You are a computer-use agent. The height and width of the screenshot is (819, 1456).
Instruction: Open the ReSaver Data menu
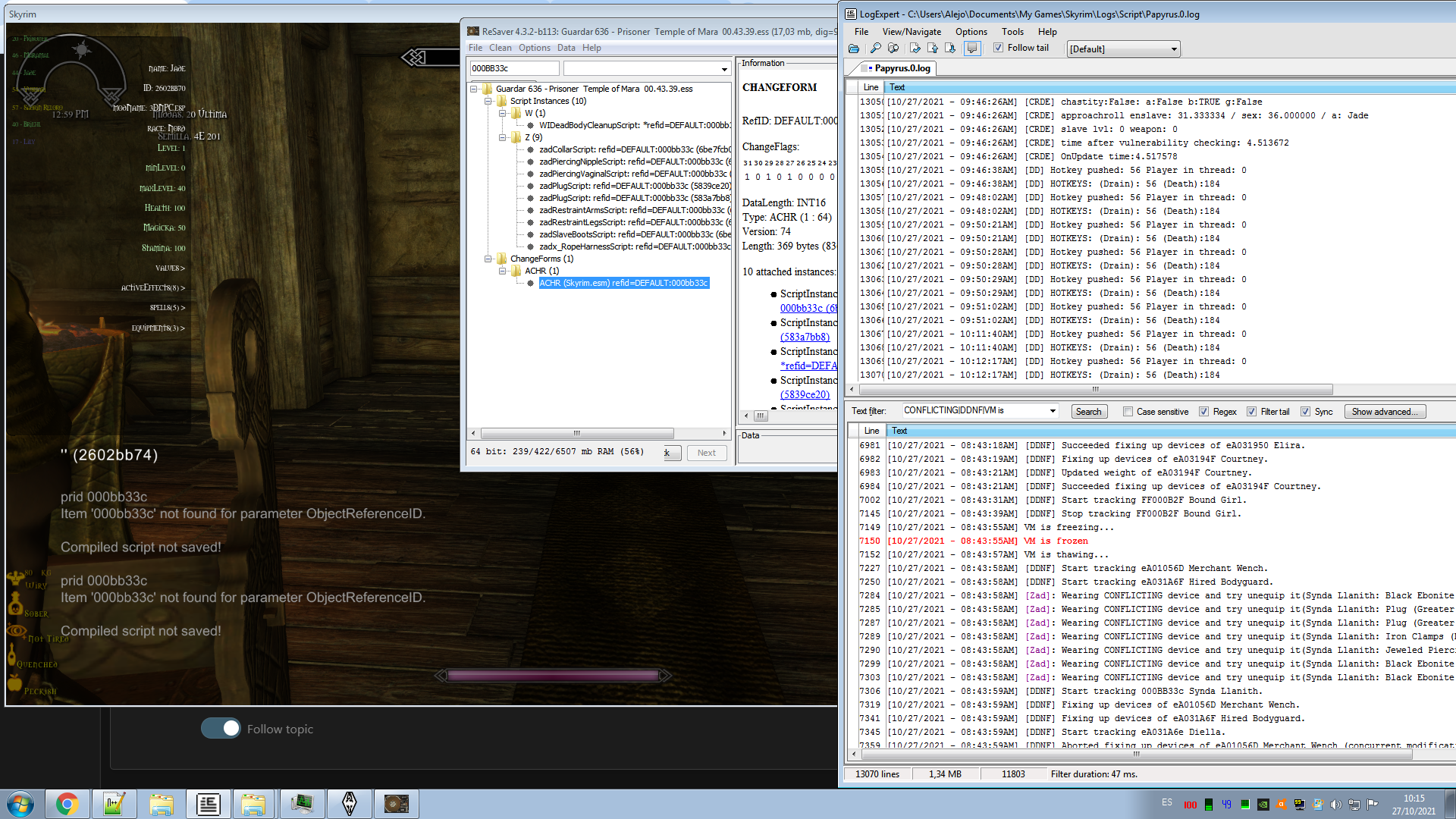(566, 48)
